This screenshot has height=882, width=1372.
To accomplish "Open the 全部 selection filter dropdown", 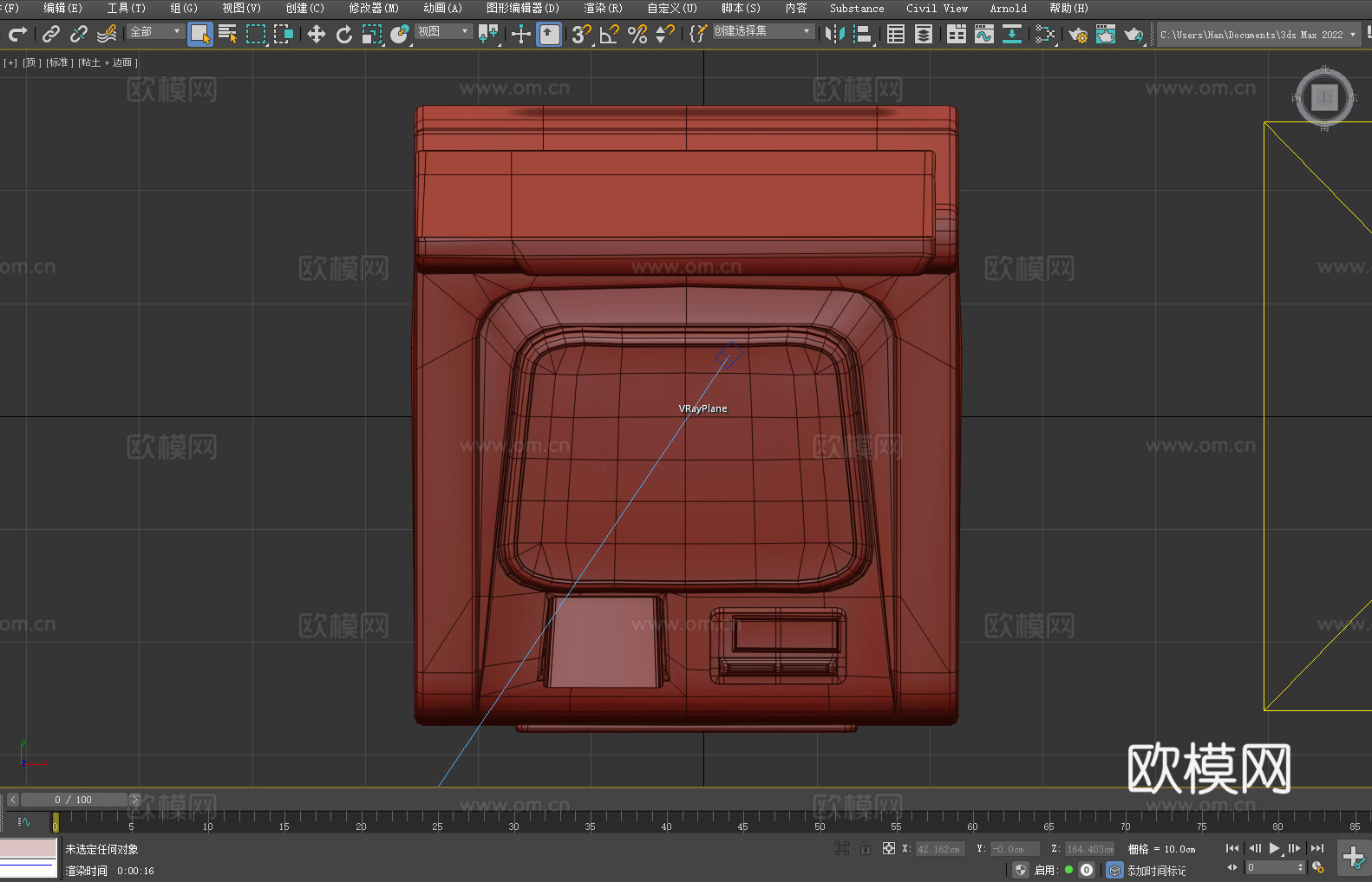I will [155, 31].
